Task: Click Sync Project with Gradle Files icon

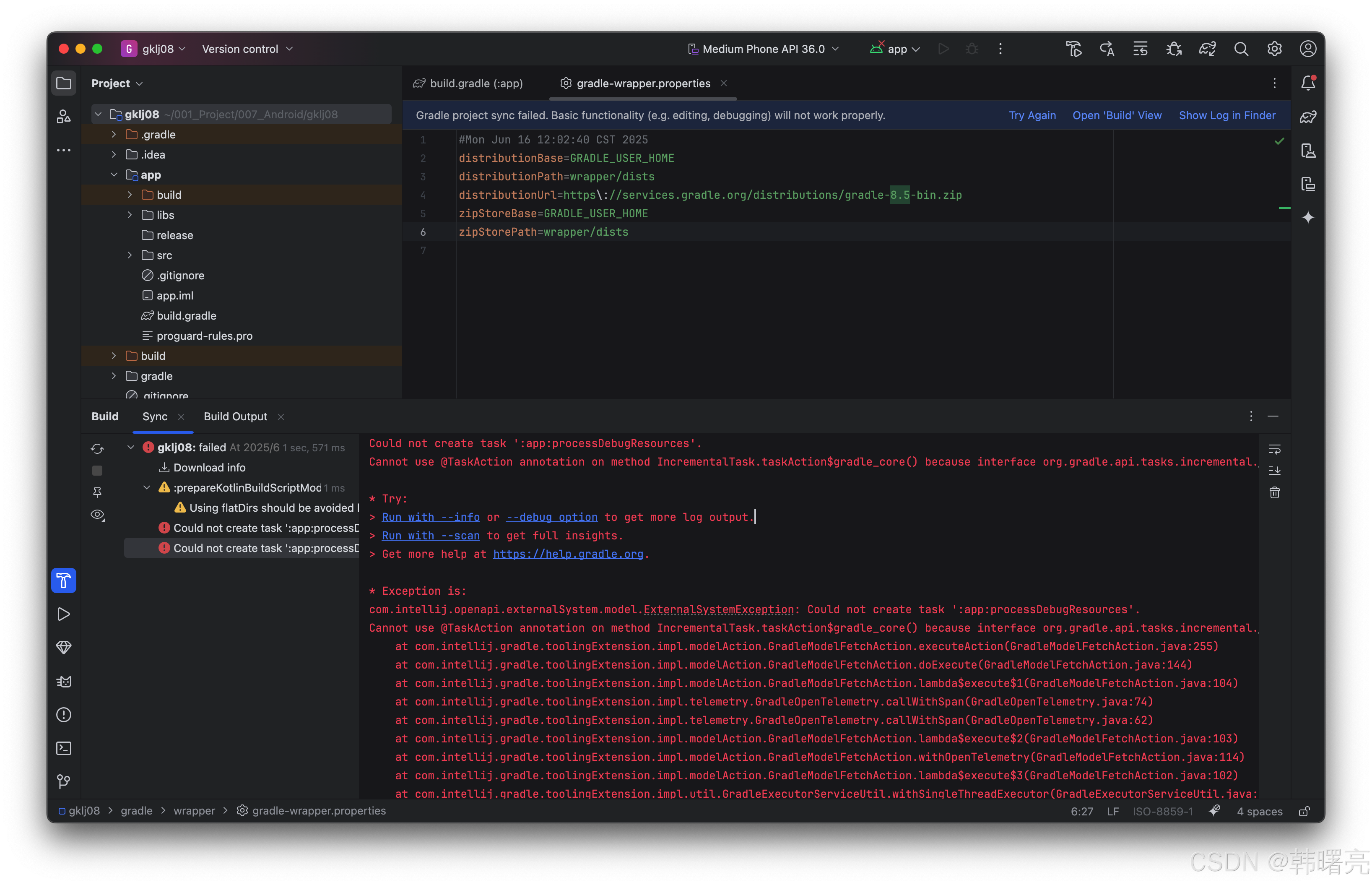Action: pos(1207,49)
